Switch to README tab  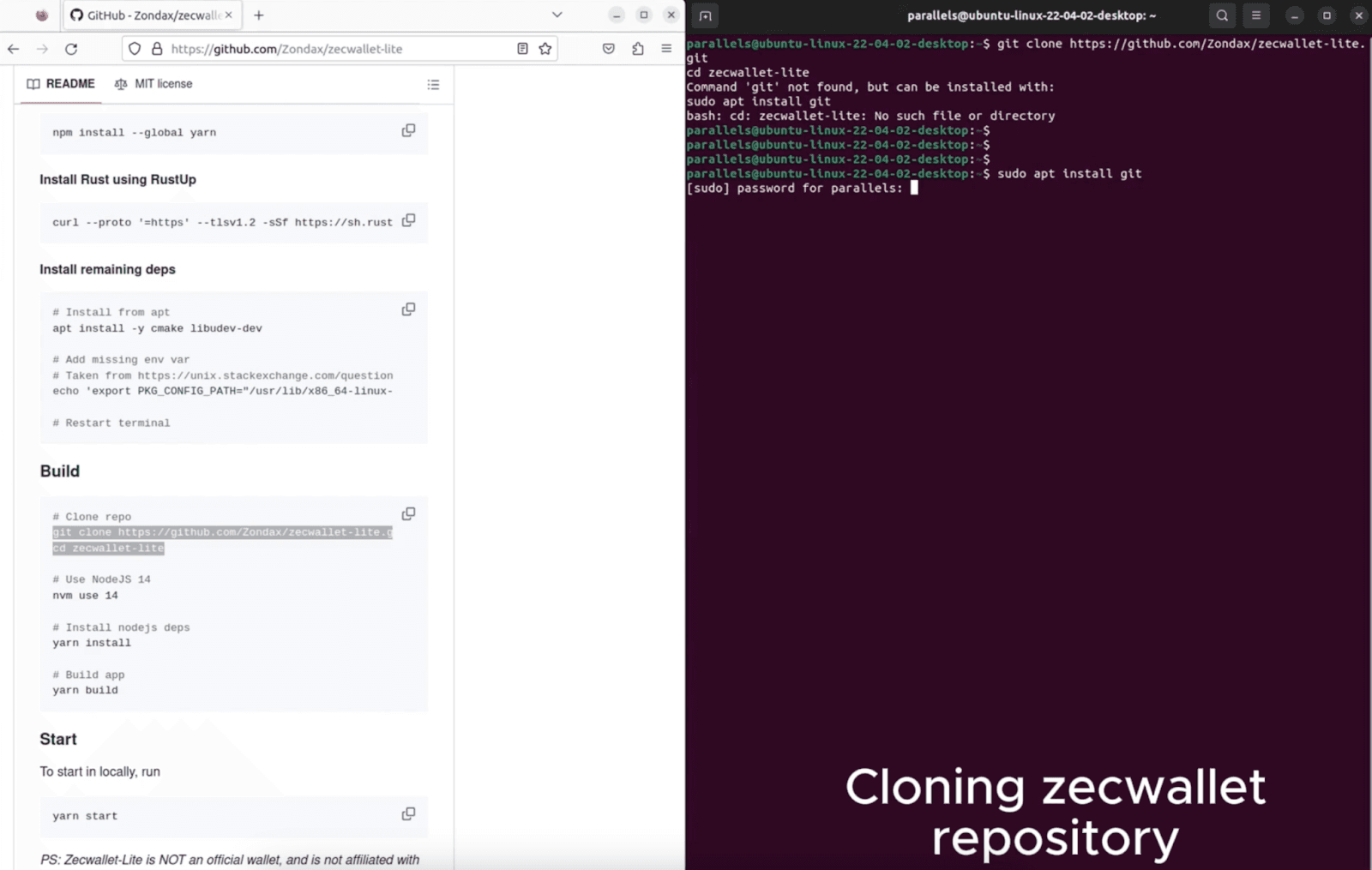tap(61, 84)
